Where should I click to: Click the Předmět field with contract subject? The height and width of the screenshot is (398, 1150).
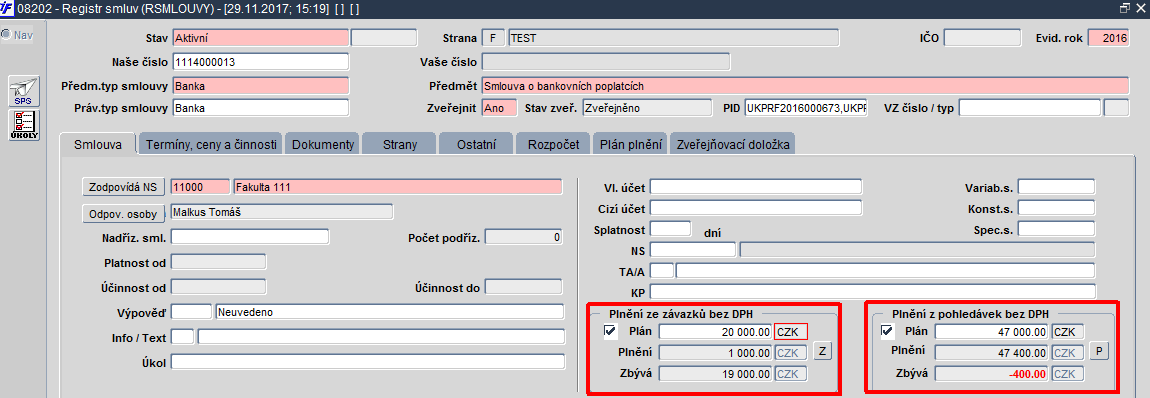click(805, 86)
